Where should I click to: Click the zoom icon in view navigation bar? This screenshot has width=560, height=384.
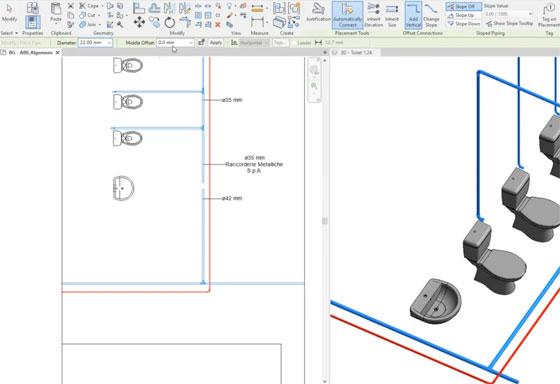coord(314,86)
